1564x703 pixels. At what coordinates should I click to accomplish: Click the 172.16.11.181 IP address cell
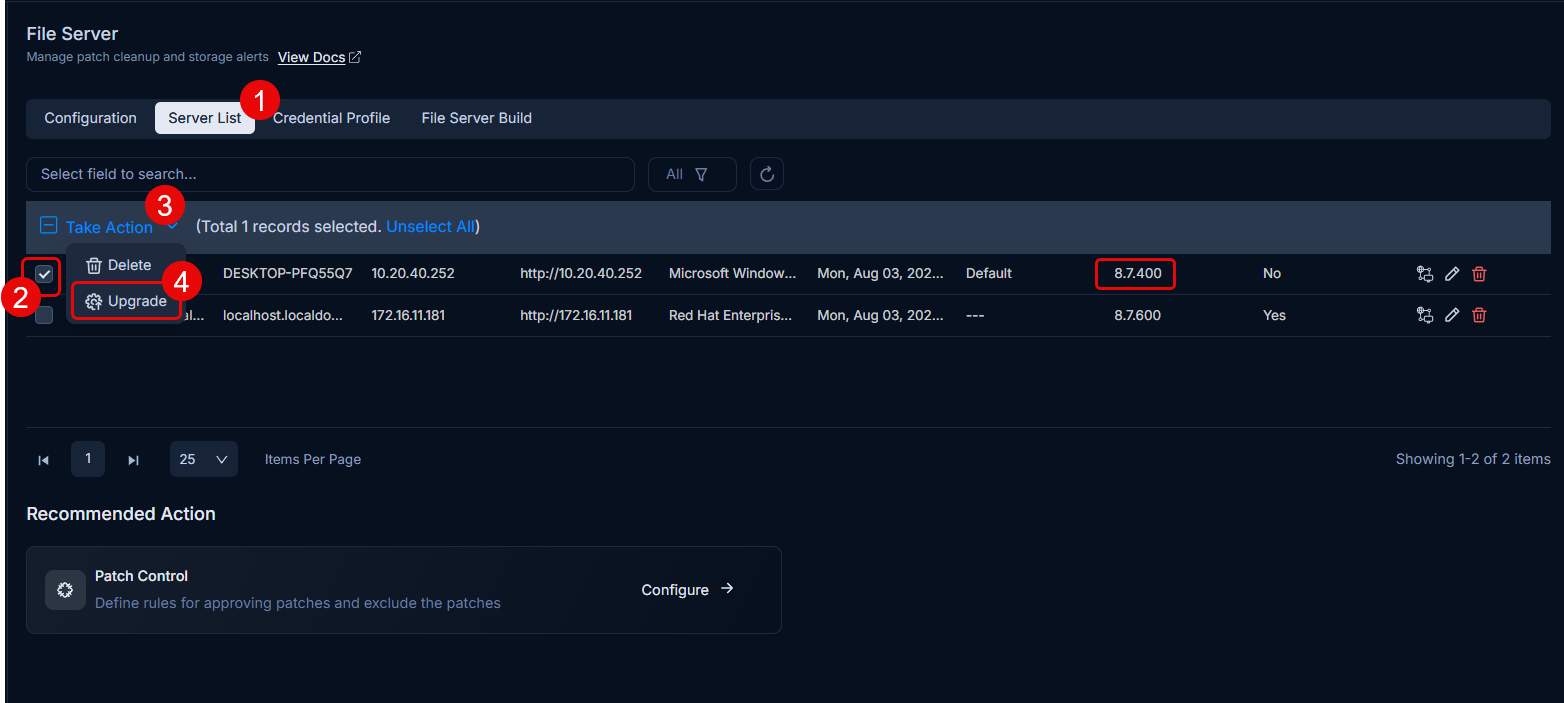pyautogui.click(x=408, y=315)
